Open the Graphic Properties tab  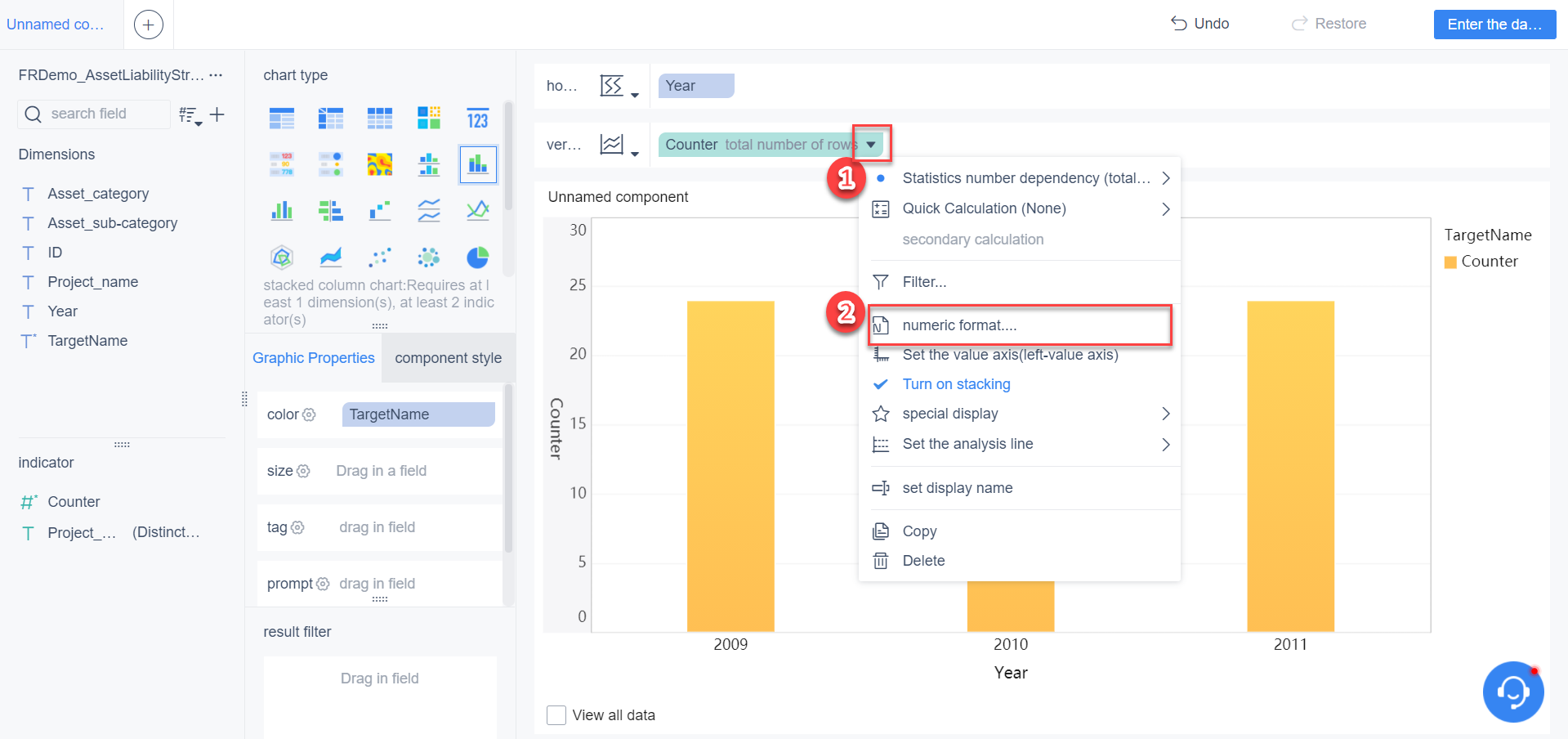[x=314, y=358]
